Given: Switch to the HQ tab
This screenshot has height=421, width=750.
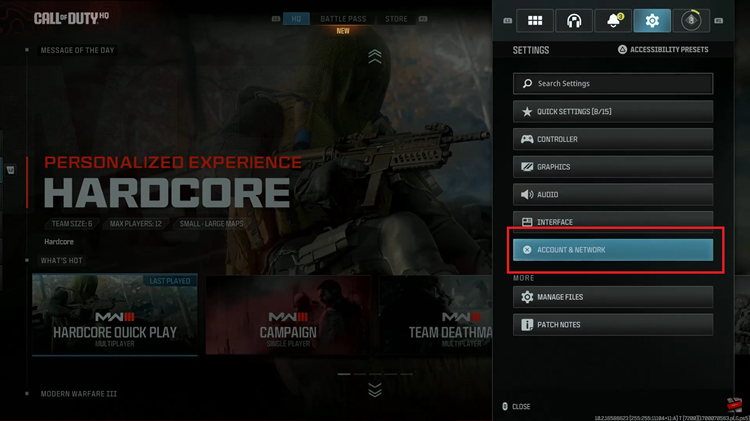Looking at the screenshot, I should coord(296,19).
